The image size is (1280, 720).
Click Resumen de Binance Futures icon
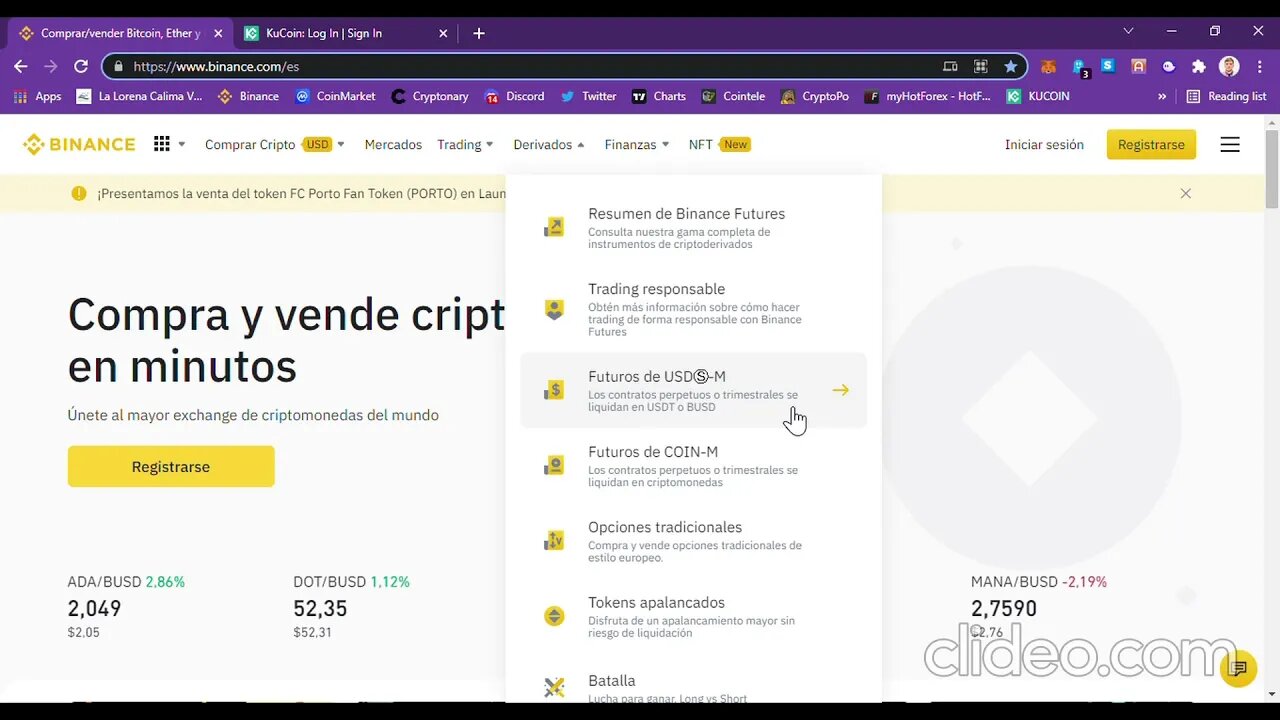pos(554,227)
